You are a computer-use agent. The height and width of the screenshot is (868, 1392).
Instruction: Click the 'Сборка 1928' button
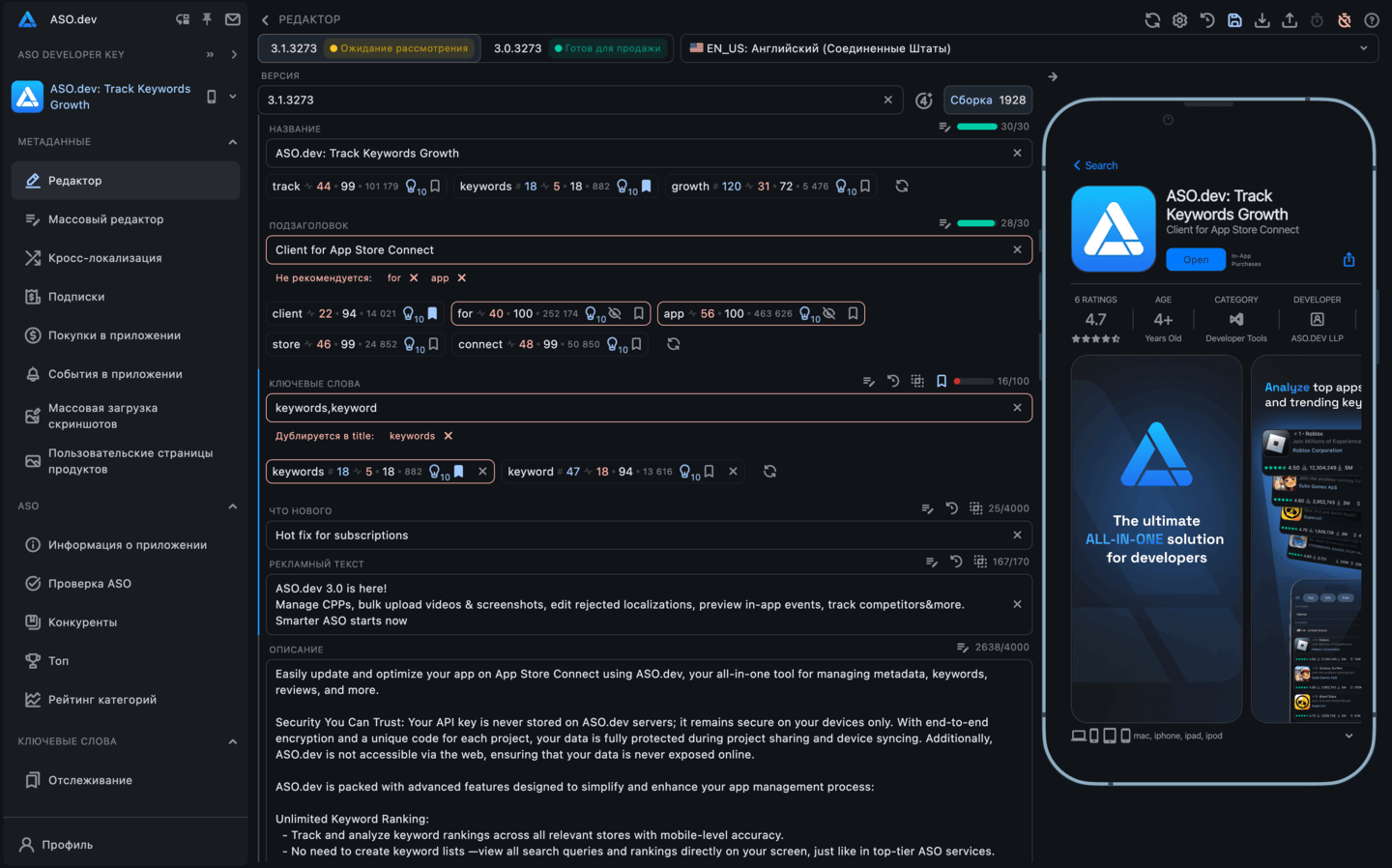pyautogui.click(x=988, y=100)
